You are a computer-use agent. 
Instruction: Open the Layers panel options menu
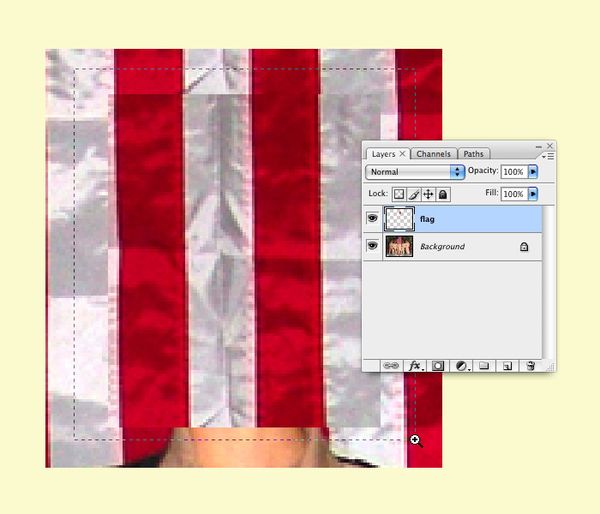tap(548, 157)
